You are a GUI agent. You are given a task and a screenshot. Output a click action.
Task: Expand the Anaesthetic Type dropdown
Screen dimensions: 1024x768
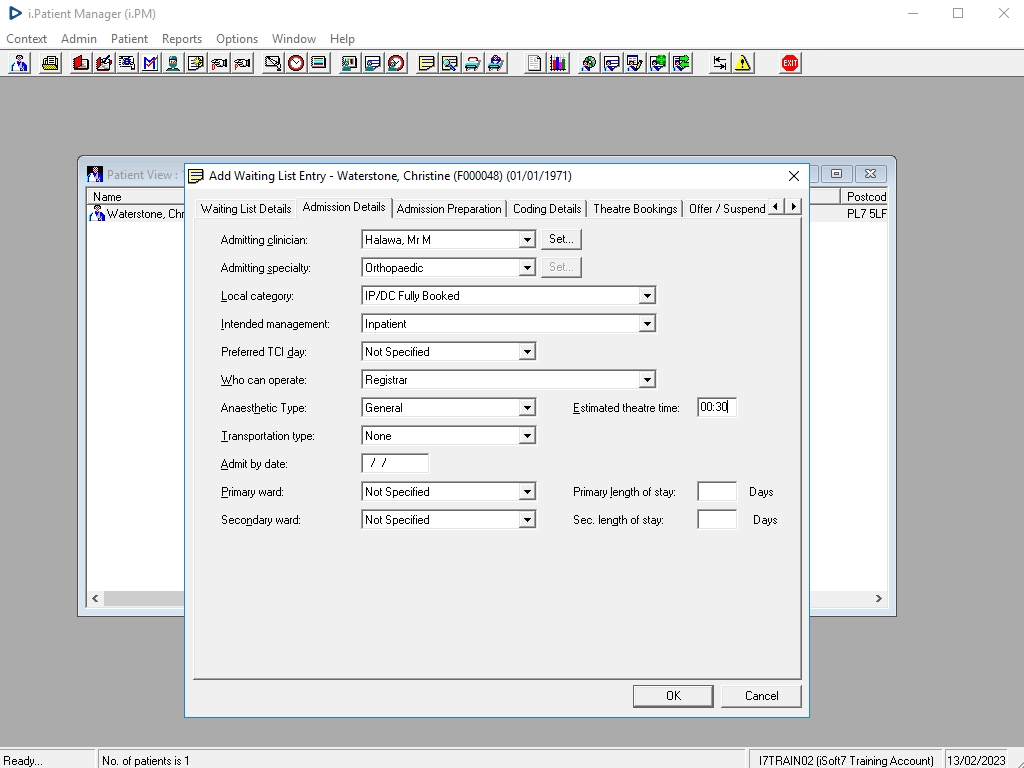527,408
